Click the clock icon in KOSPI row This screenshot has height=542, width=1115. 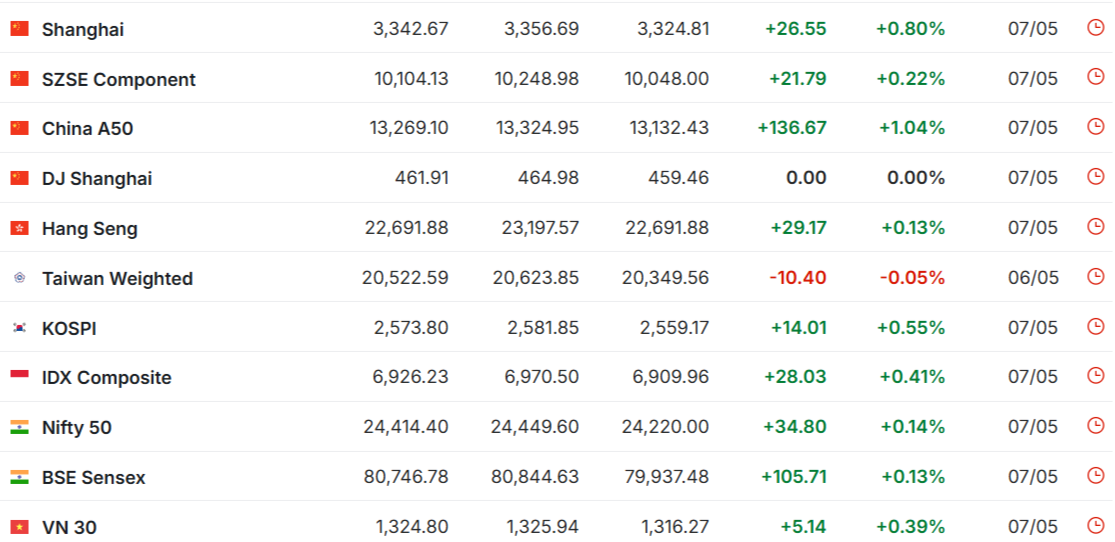(x=1096, y=326)
